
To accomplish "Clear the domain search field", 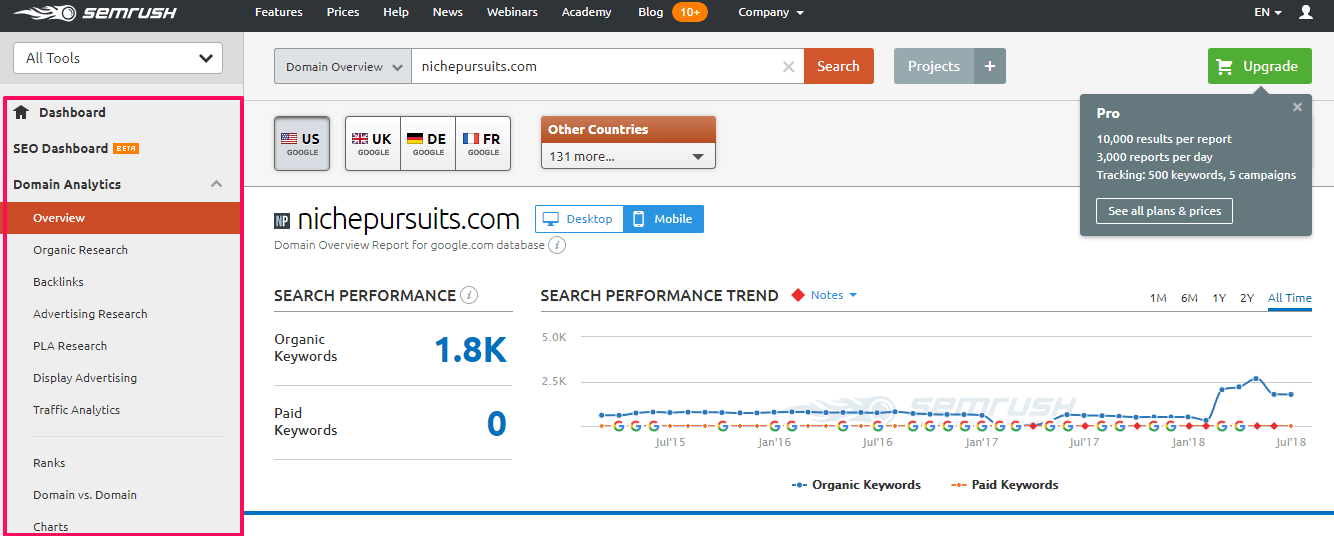I will point(788,67).
